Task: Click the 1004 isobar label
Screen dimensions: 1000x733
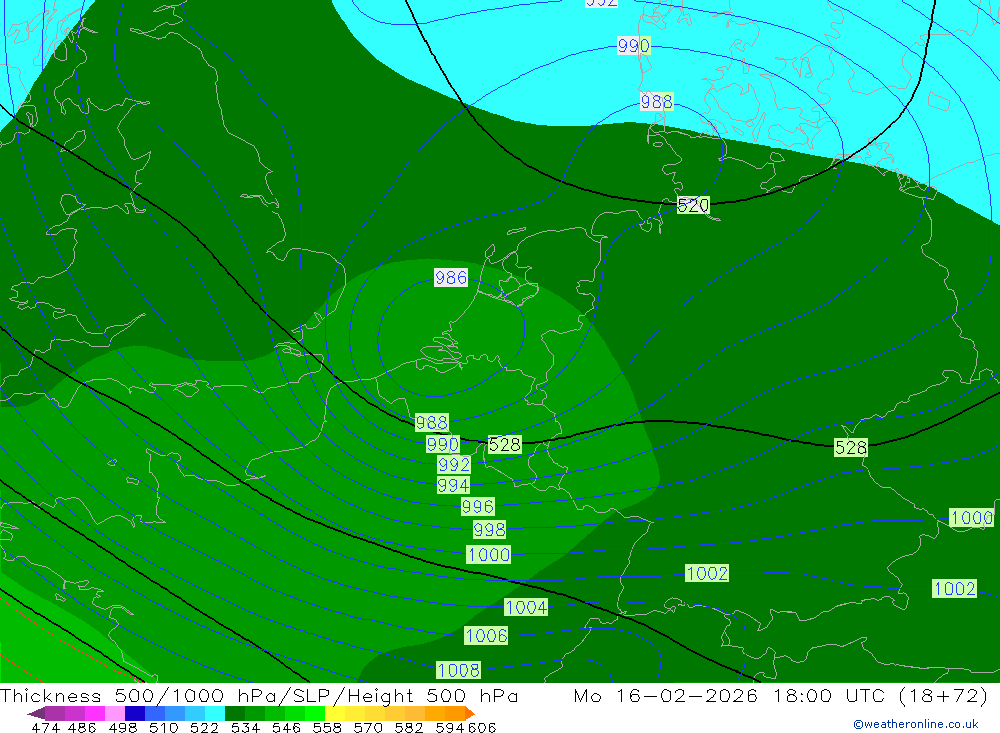Action: pos(526,607)
